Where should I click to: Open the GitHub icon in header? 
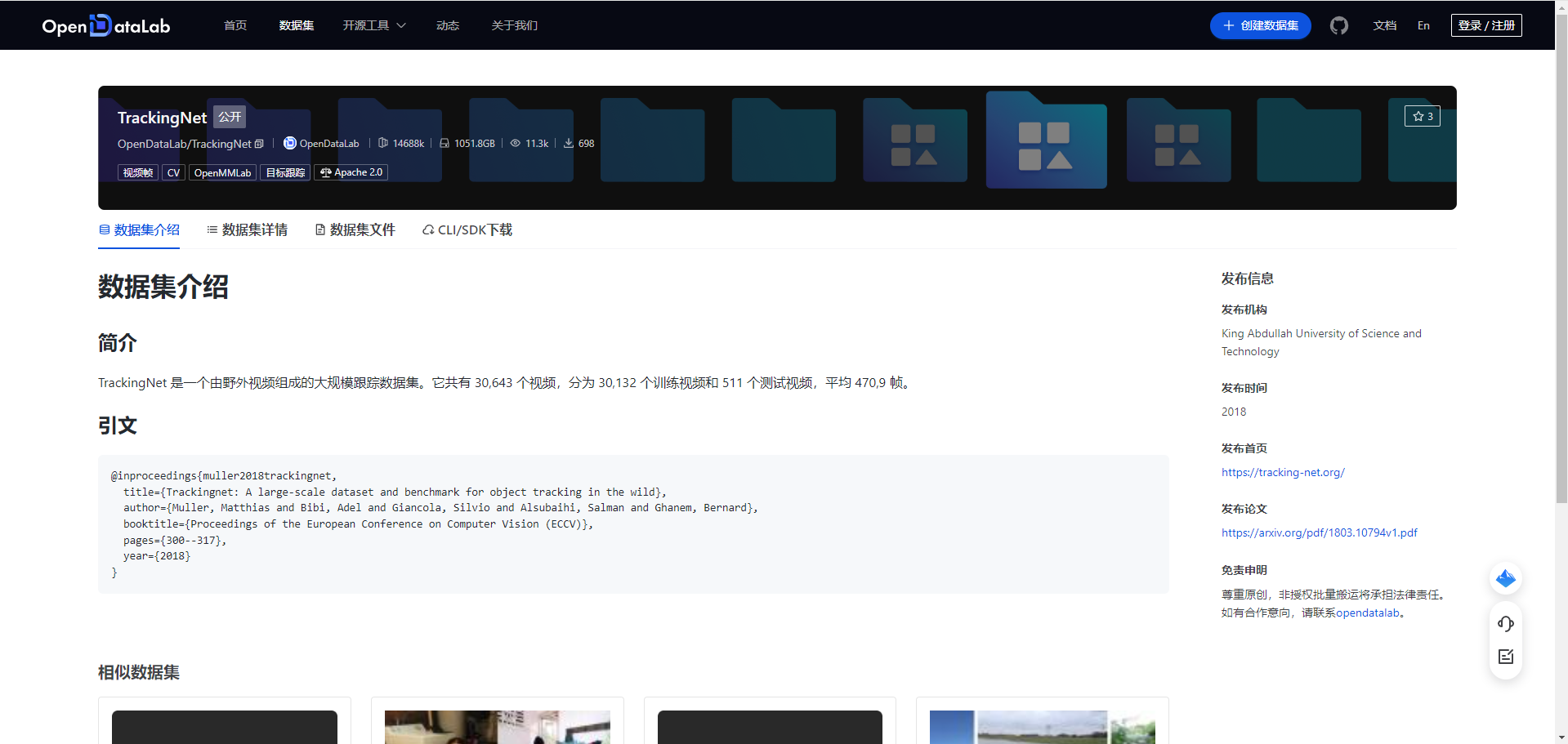click(1338, 25)
